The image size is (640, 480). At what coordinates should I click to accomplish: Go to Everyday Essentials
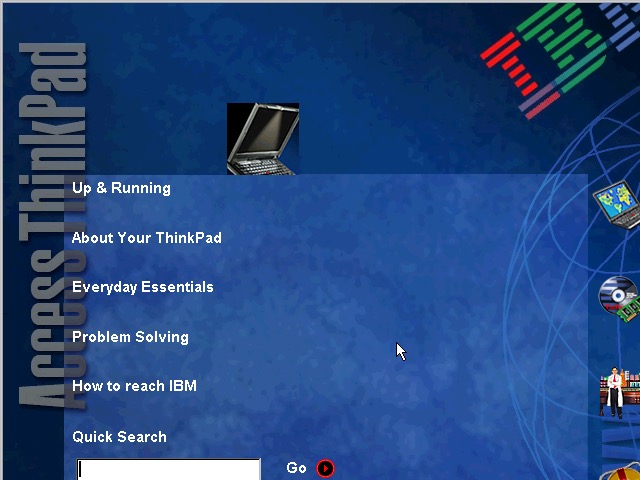click(x=142, y=287)
